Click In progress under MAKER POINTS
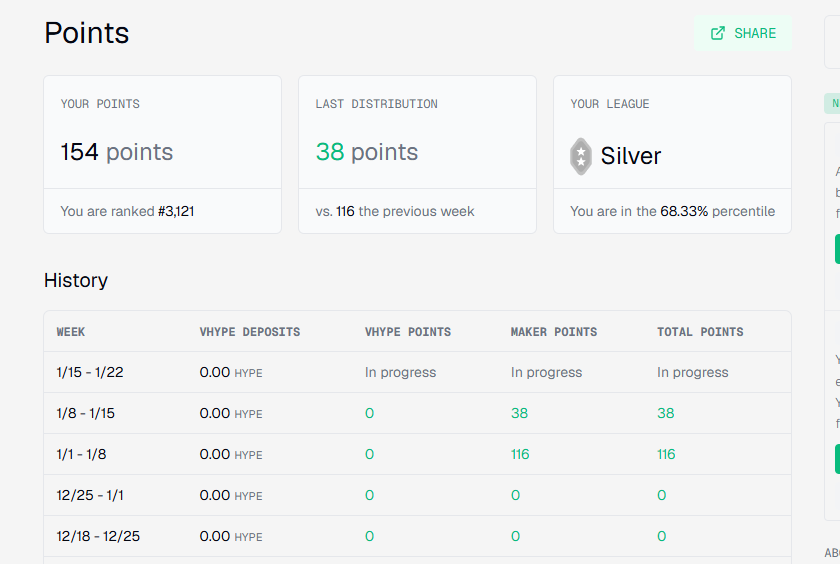840x564 pixels. point(546,372)
